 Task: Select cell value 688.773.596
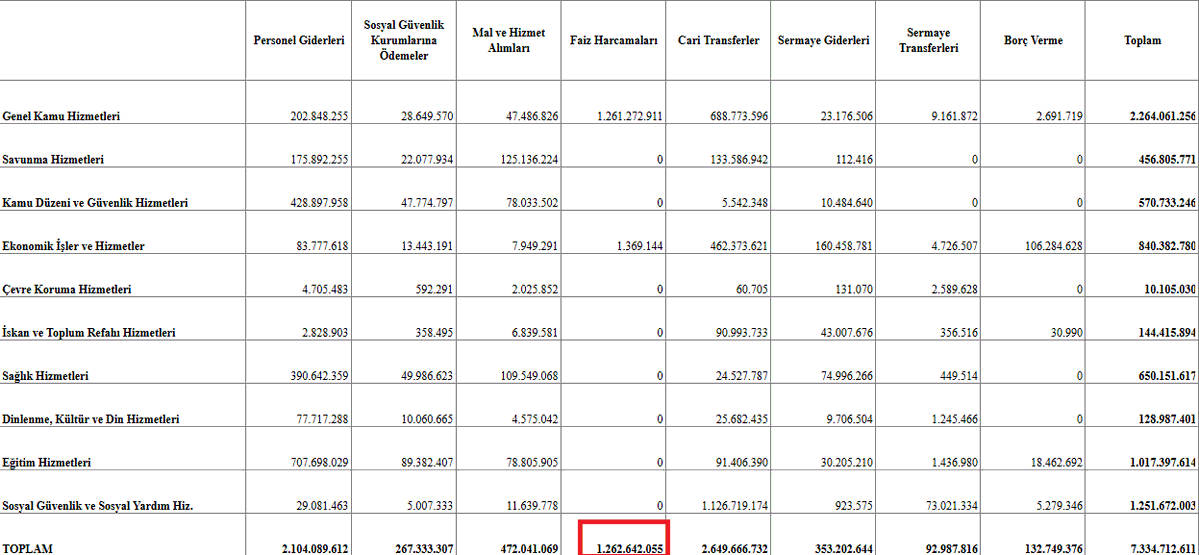click(739, 117)
